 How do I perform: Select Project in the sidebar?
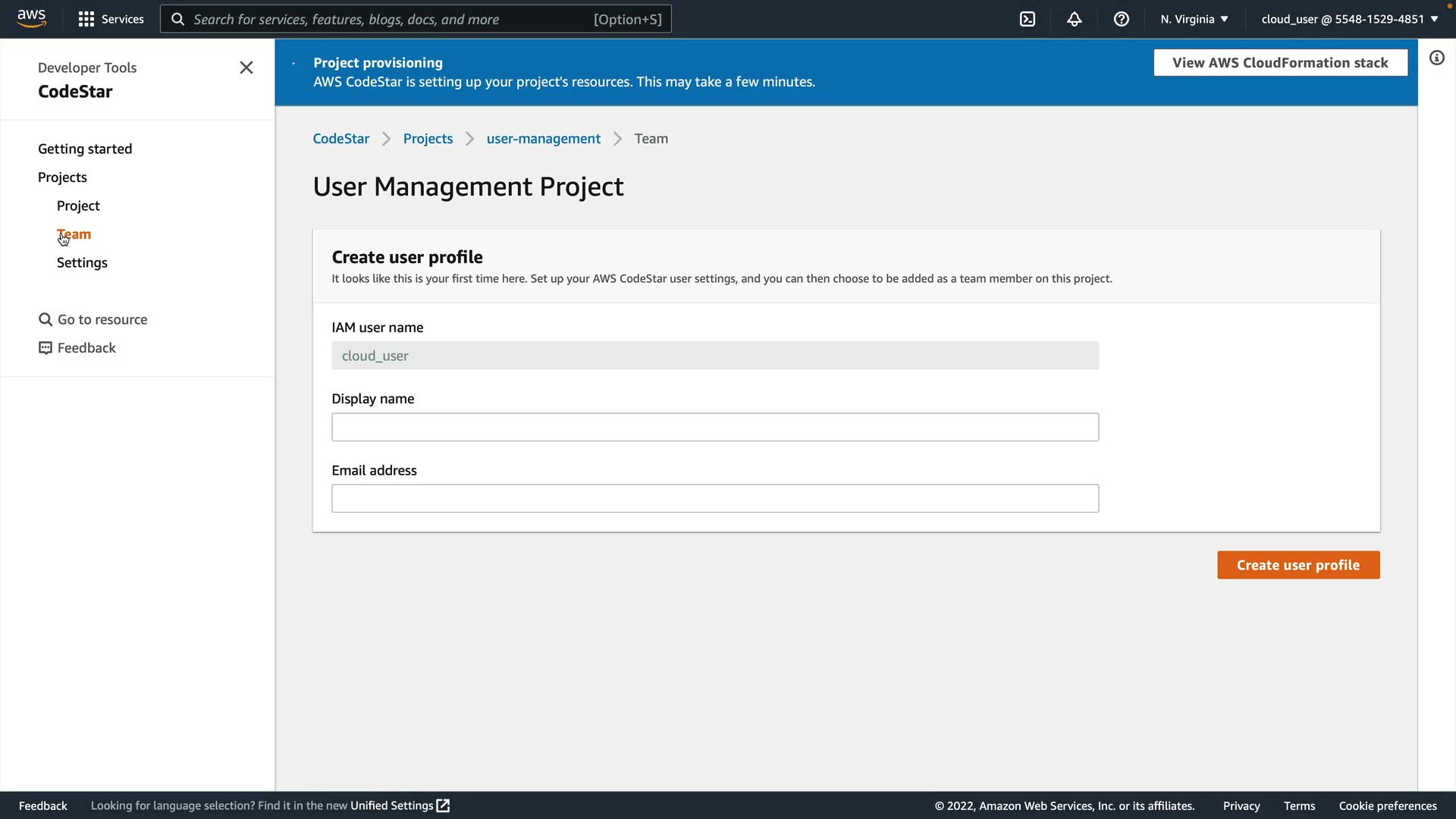pyautogui.click(x=78, y=206)
